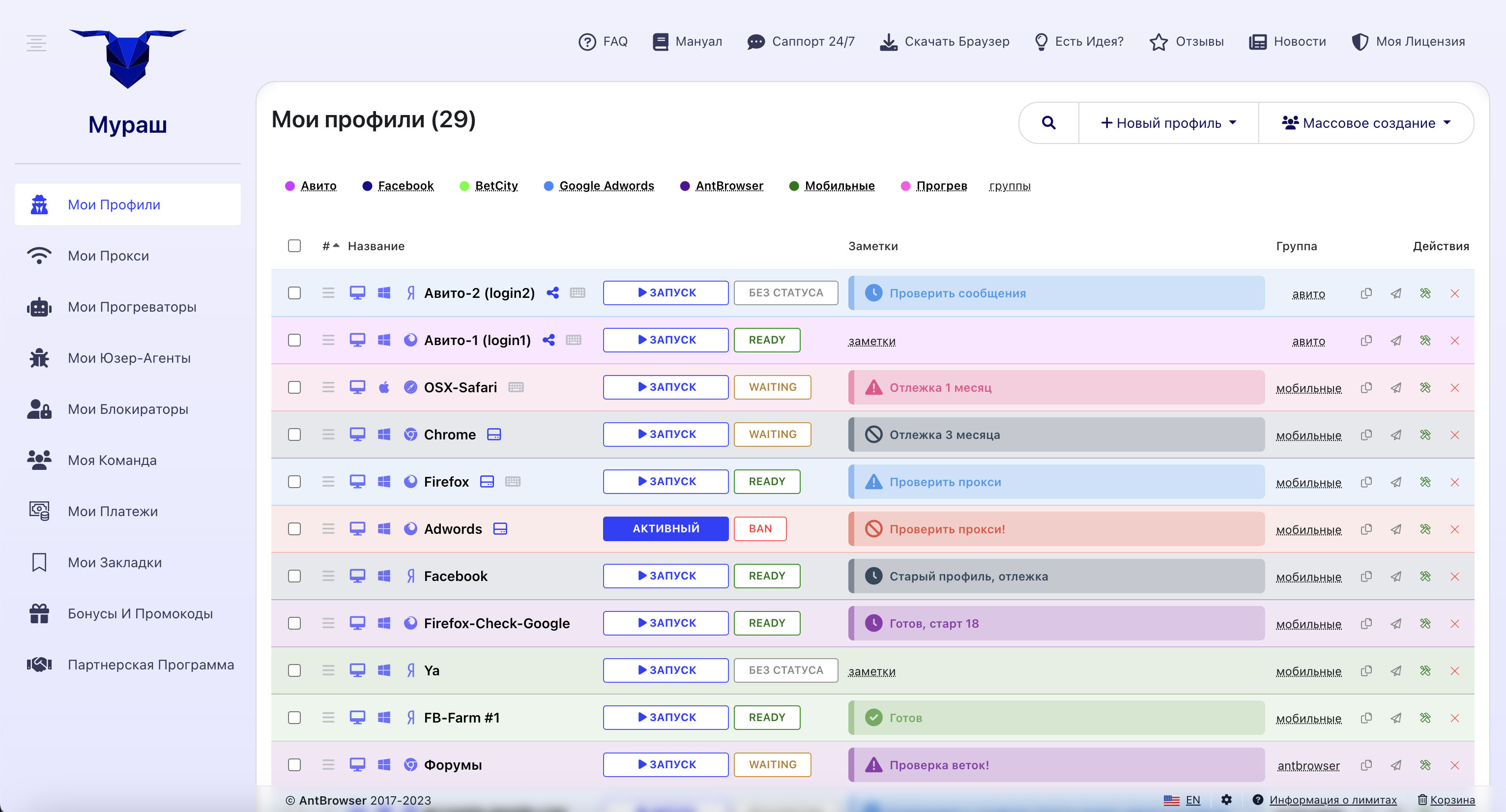1506x812 pixels.
Task: Go to Мои Юзер-Агенты section
Action: tap(127, 358)
